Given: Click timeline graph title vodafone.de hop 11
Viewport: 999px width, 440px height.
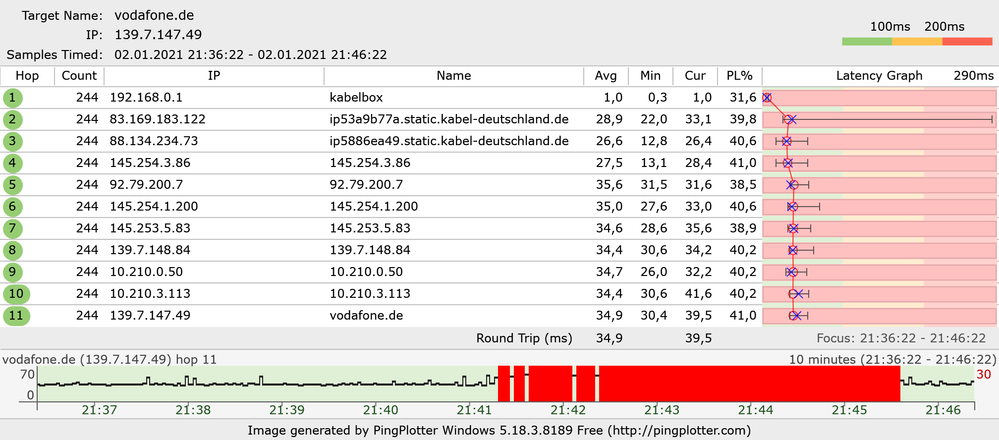Looking at the screenshot, I should coord(110,359).
